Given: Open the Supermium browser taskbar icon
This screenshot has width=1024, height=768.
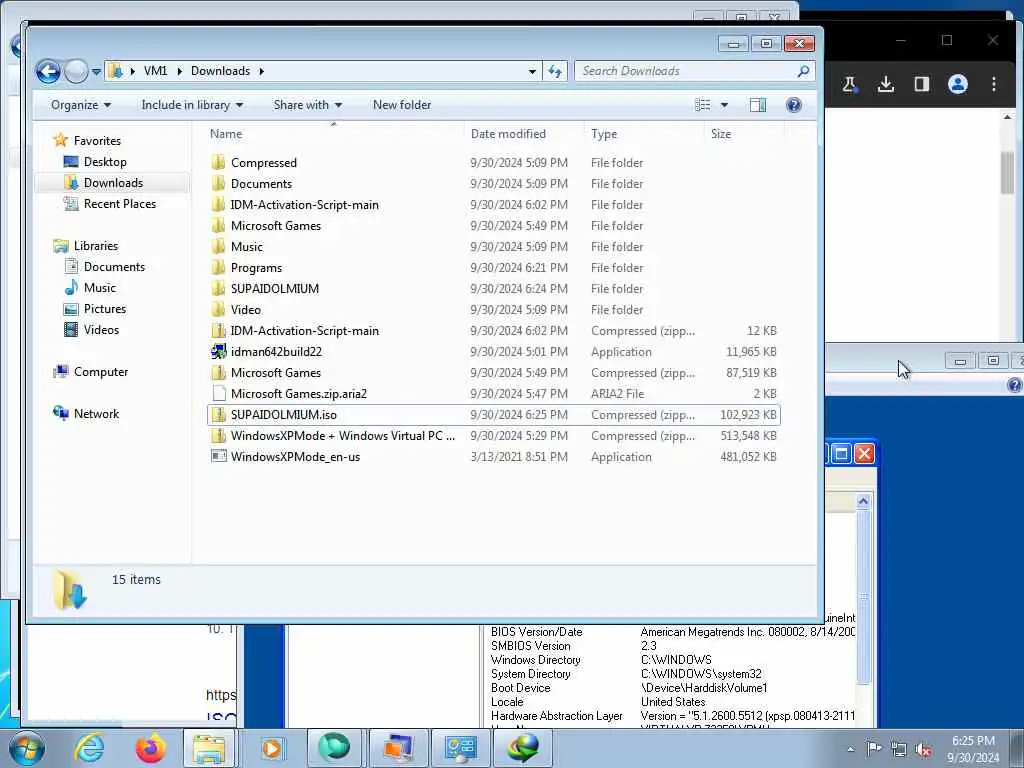Looking at the screenshot, I should (x=334, y=748).
